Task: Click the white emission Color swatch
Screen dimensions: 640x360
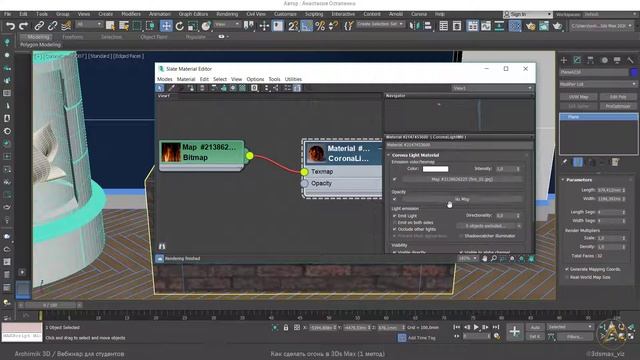Action: click(435, 169)
